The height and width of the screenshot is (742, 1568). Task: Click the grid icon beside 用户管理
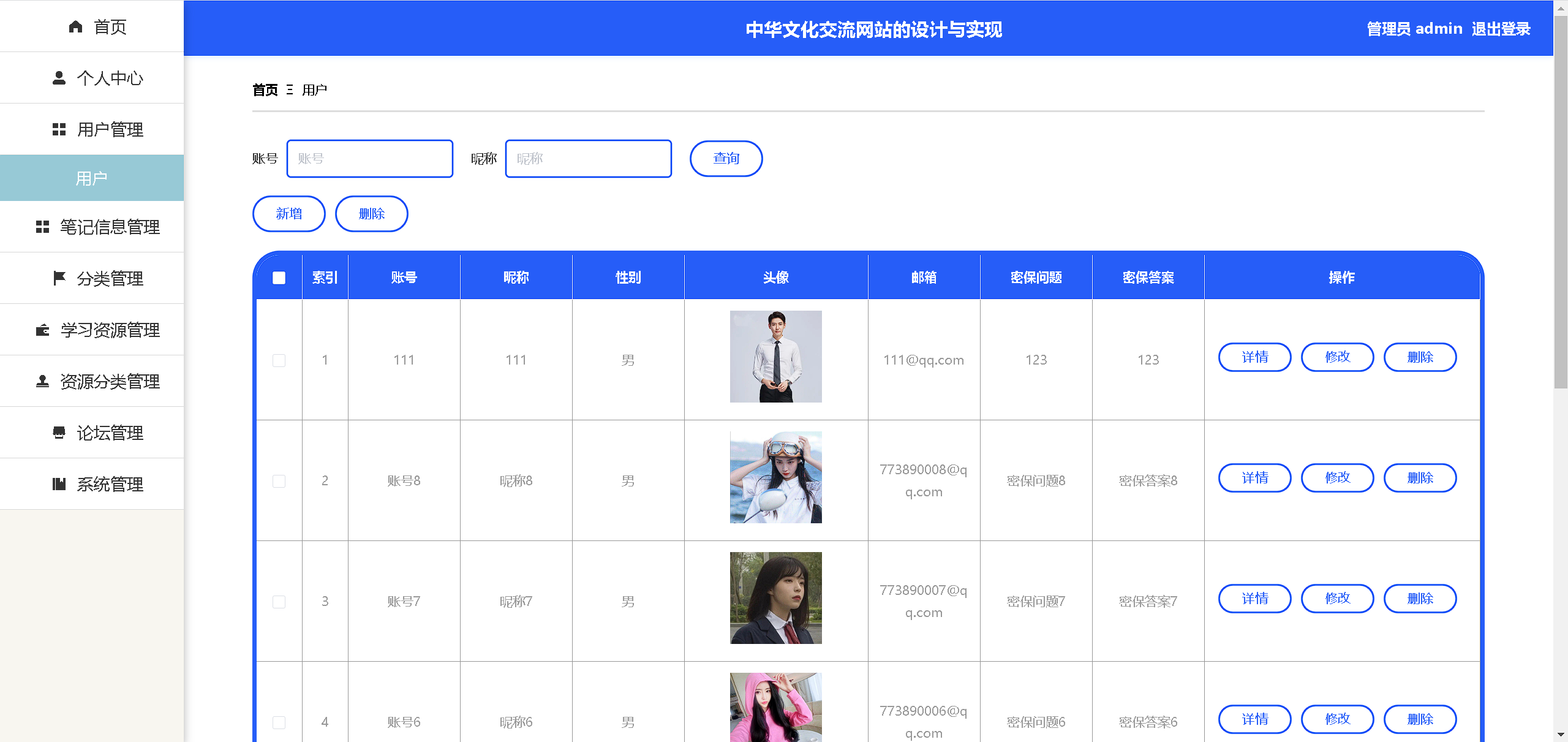[59, 129]
